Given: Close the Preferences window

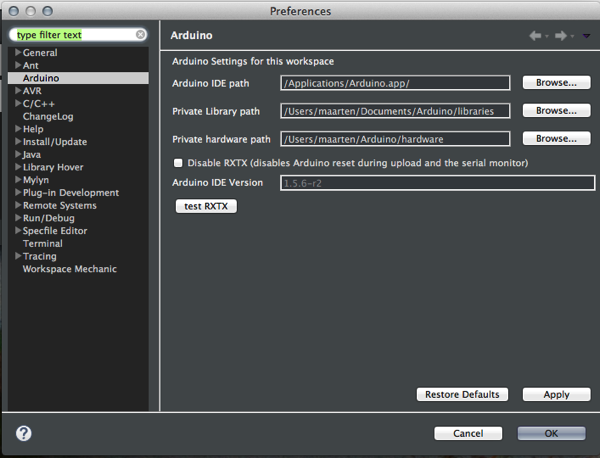Looking at the screenshot, I should tap(14, 11).
